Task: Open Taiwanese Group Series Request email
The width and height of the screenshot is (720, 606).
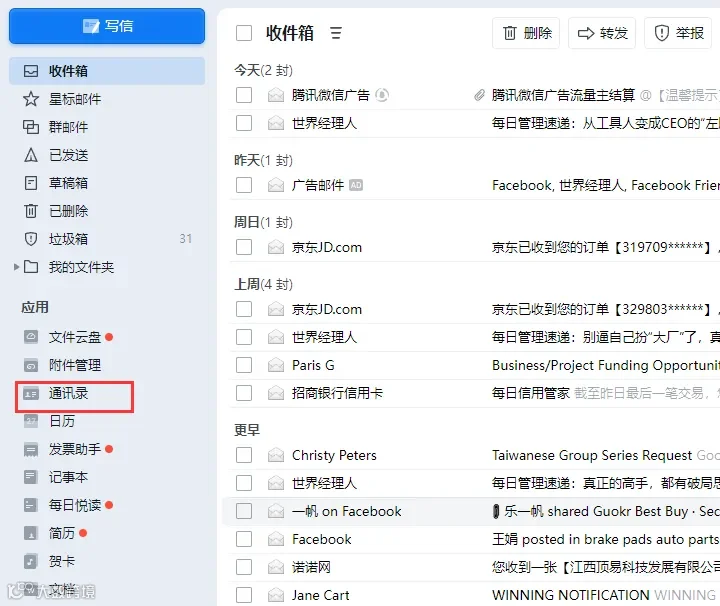Action: tap(592, 455)
